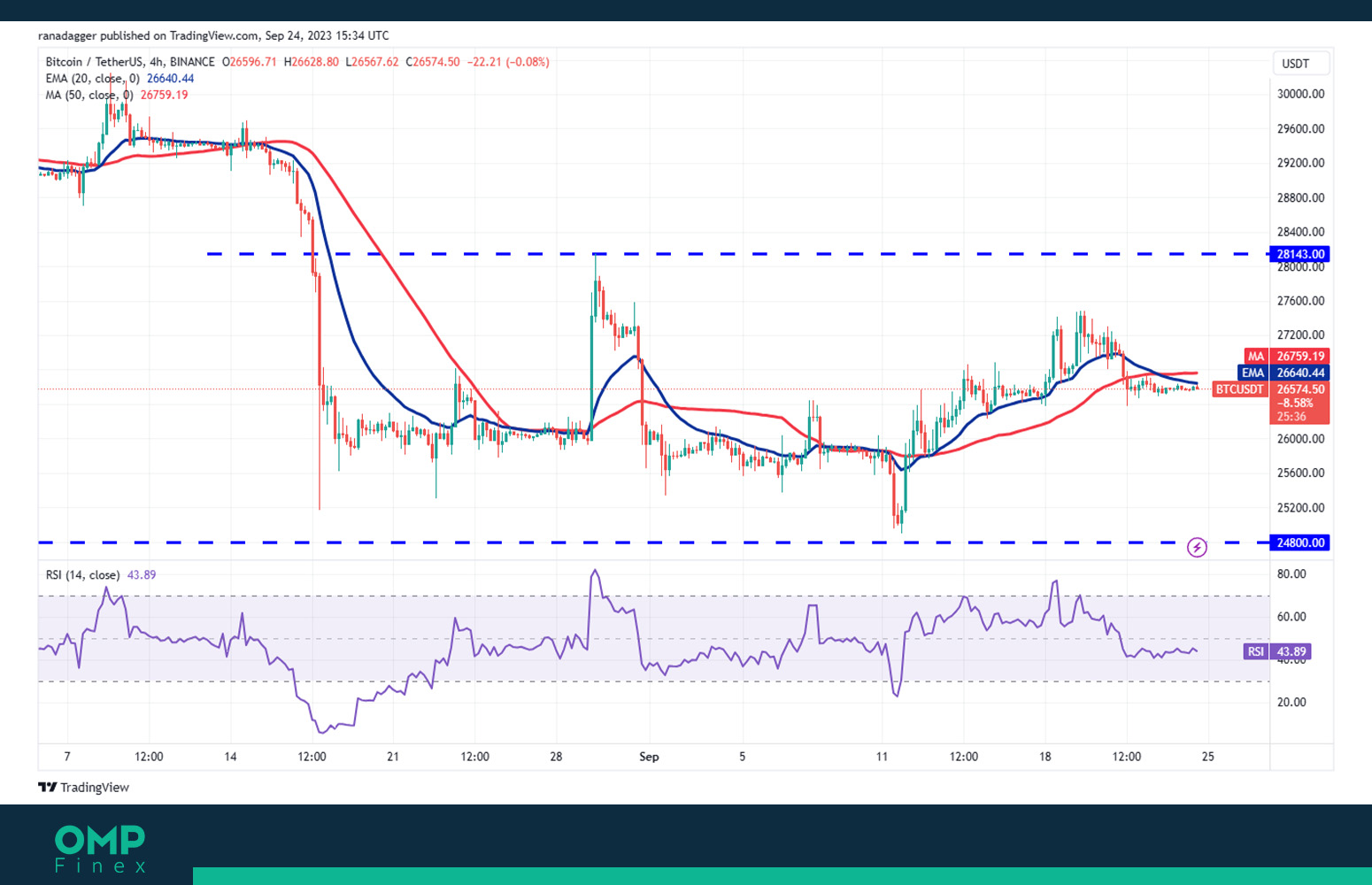
Task: Click the RSI (14, close) legend
Action: [x=82, y=575]
